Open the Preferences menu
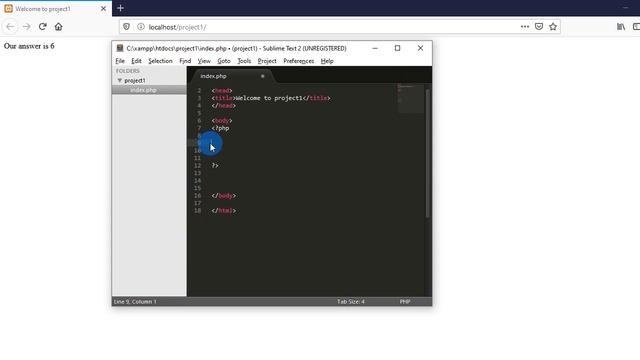 click(x=298, y=61)
